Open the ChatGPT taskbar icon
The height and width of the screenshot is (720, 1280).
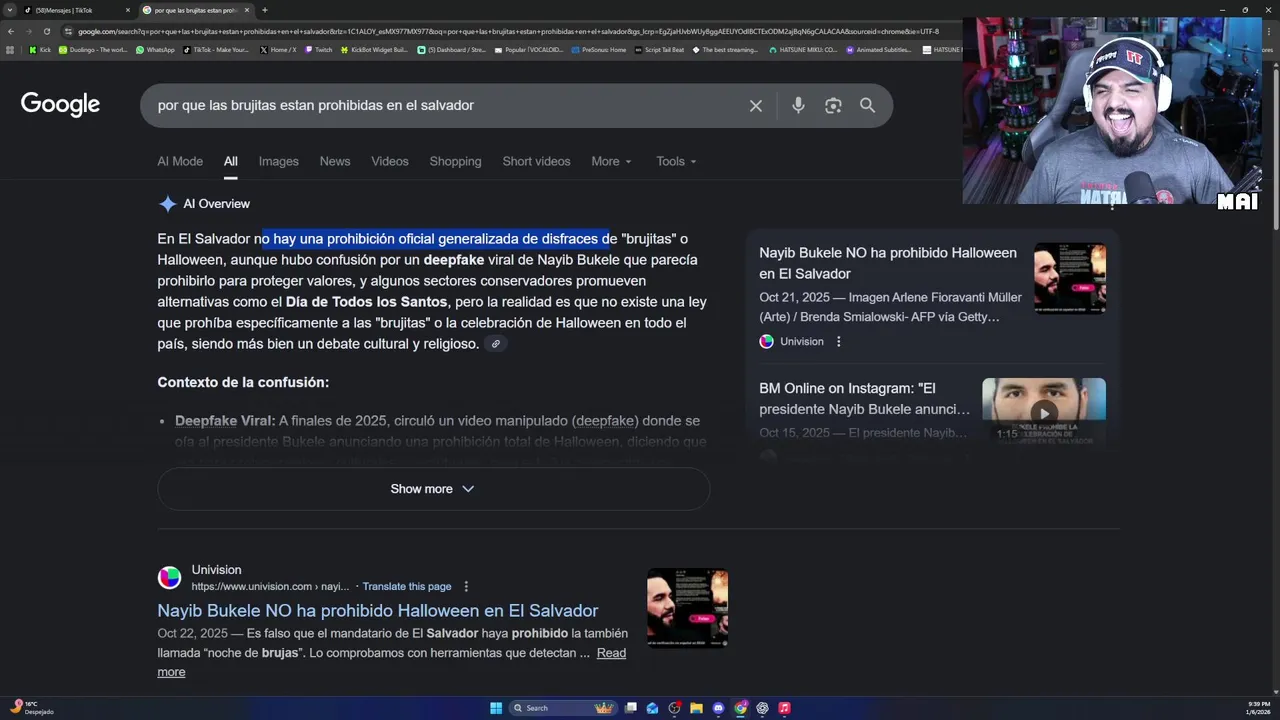pos(762,708)
